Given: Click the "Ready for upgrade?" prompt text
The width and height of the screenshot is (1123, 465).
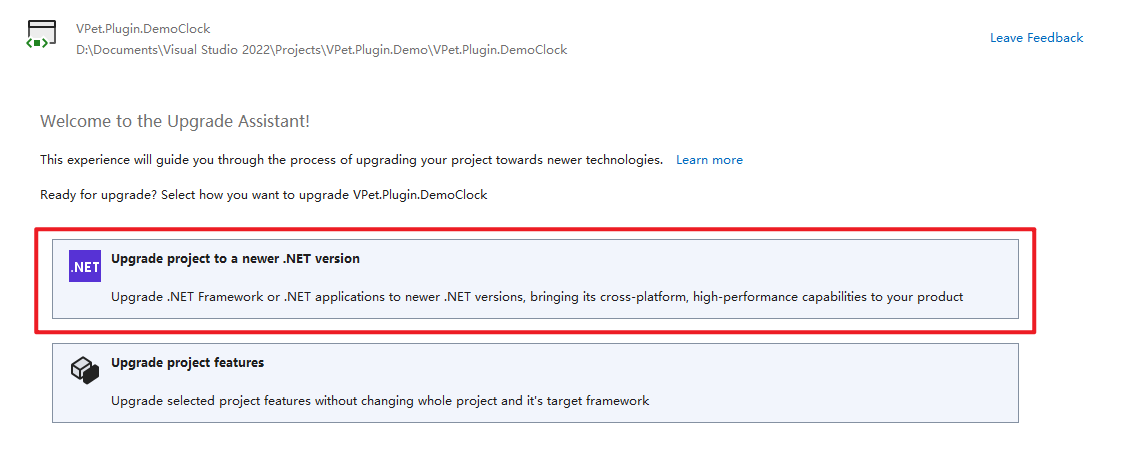Looking at the screenshot, I should pyautogui.click(x=264, y=195).
